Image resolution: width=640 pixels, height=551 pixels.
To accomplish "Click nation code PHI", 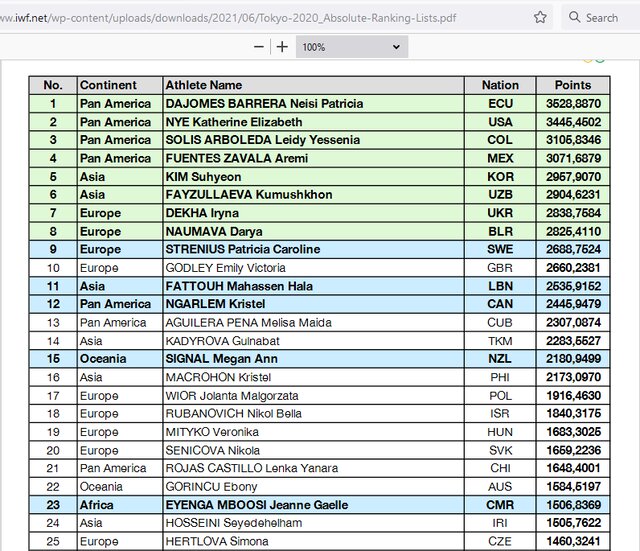I will (500, 378).
